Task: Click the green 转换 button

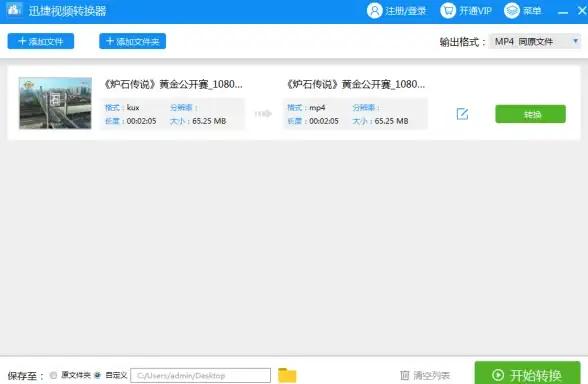Action: [x=530, y=114]
